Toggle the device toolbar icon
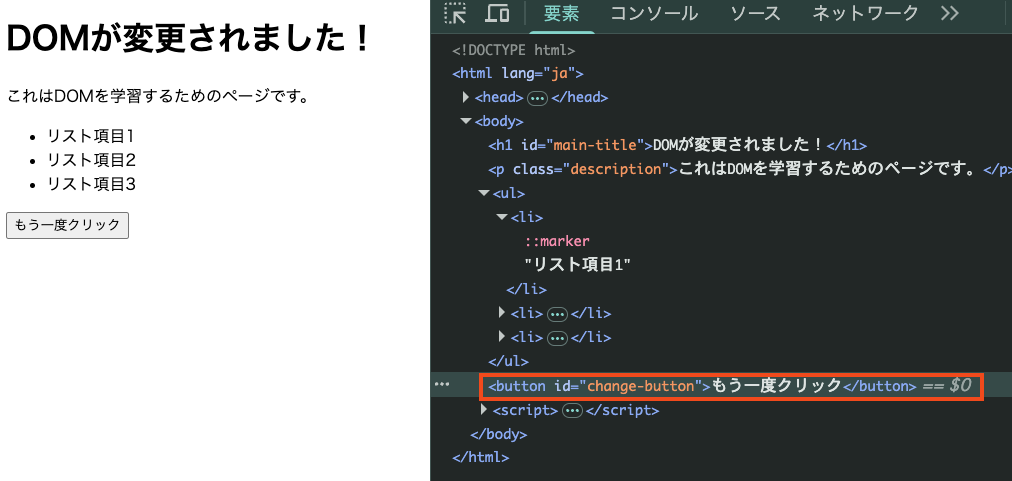 pyautogui.click(x=497, y=14)
